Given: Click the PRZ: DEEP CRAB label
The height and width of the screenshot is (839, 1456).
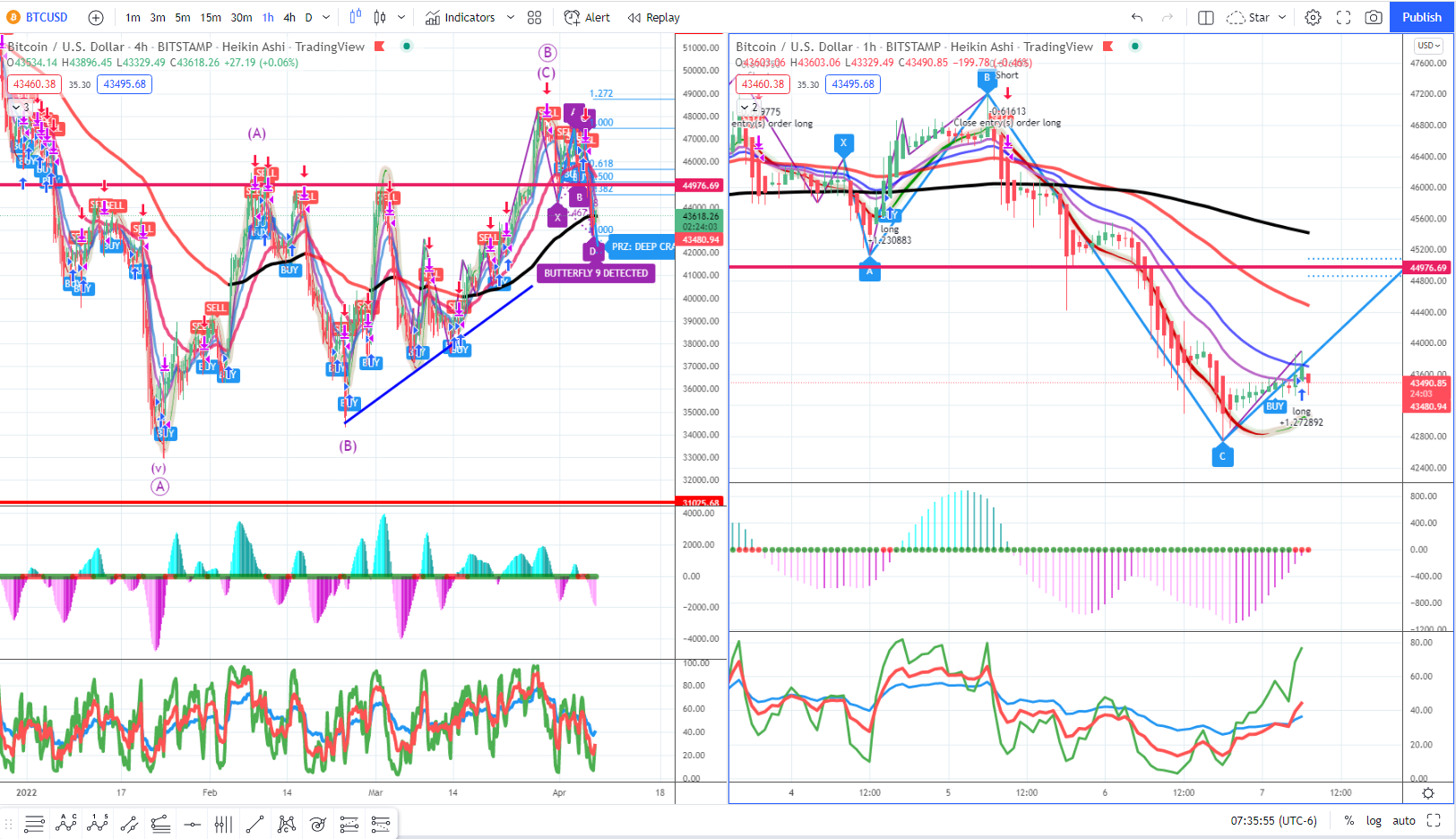Looking at the screenshot, I should point(642,247).
